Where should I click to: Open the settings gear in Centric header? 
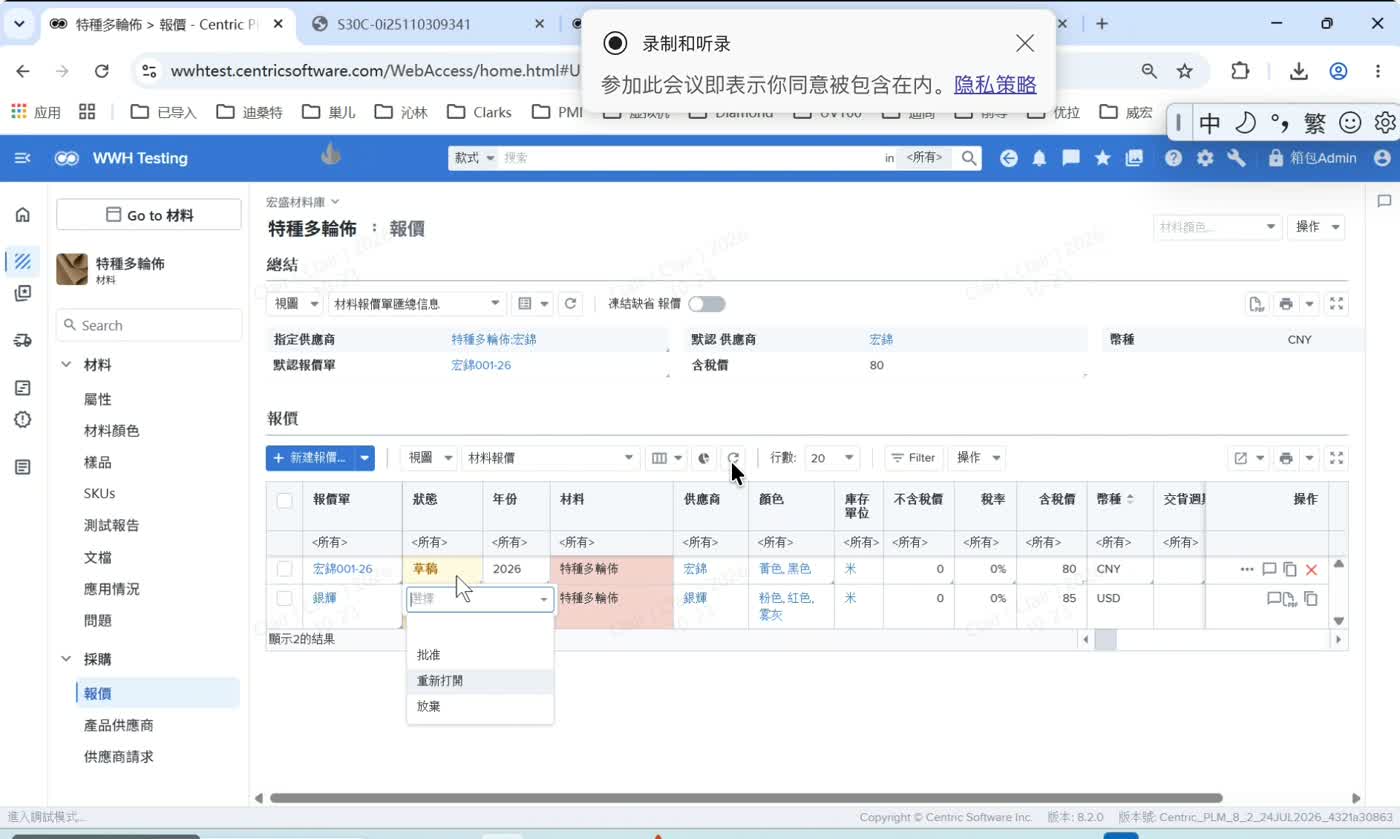click(x=1205, y=158)
